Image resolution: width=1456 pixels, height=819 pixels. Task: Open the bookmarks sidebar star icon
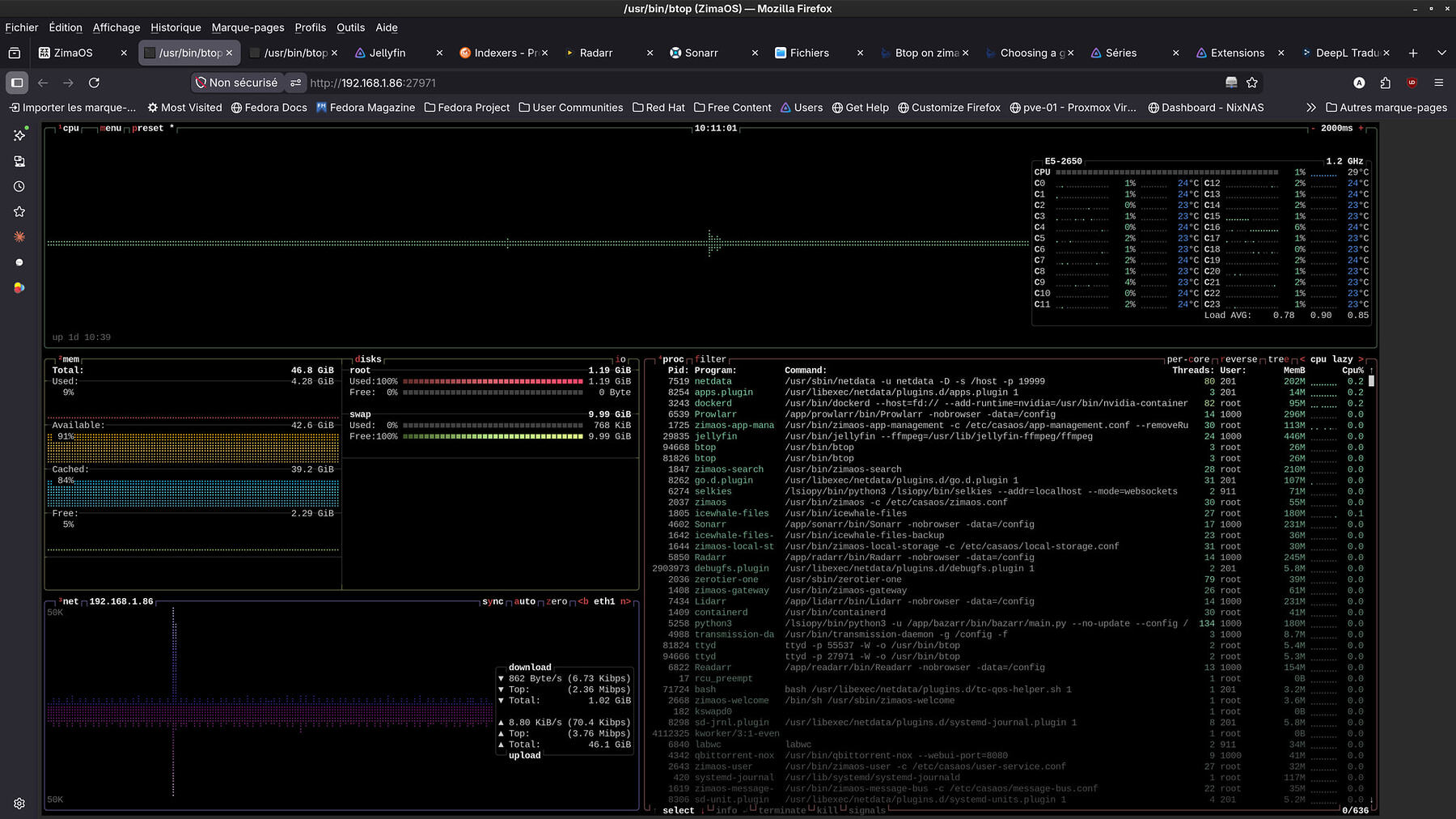[x=19, y=211]
